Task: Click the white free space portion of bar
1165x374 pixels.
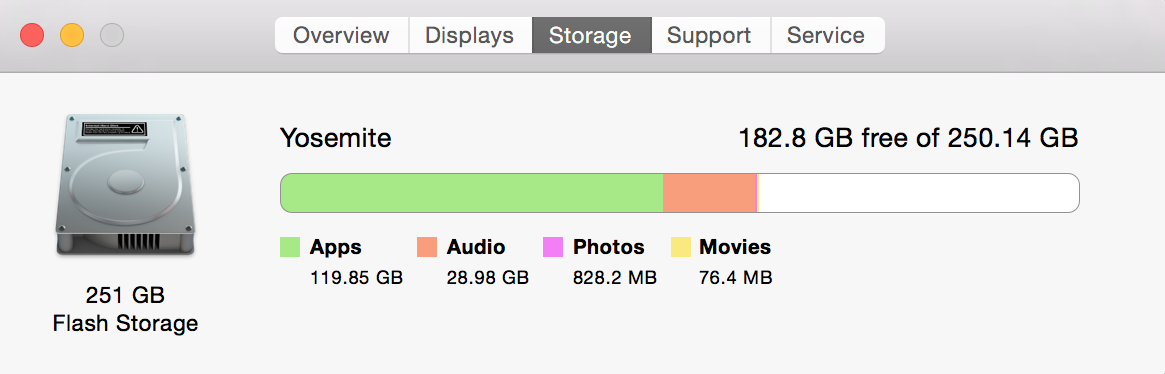Action: [x=918, y=193]
